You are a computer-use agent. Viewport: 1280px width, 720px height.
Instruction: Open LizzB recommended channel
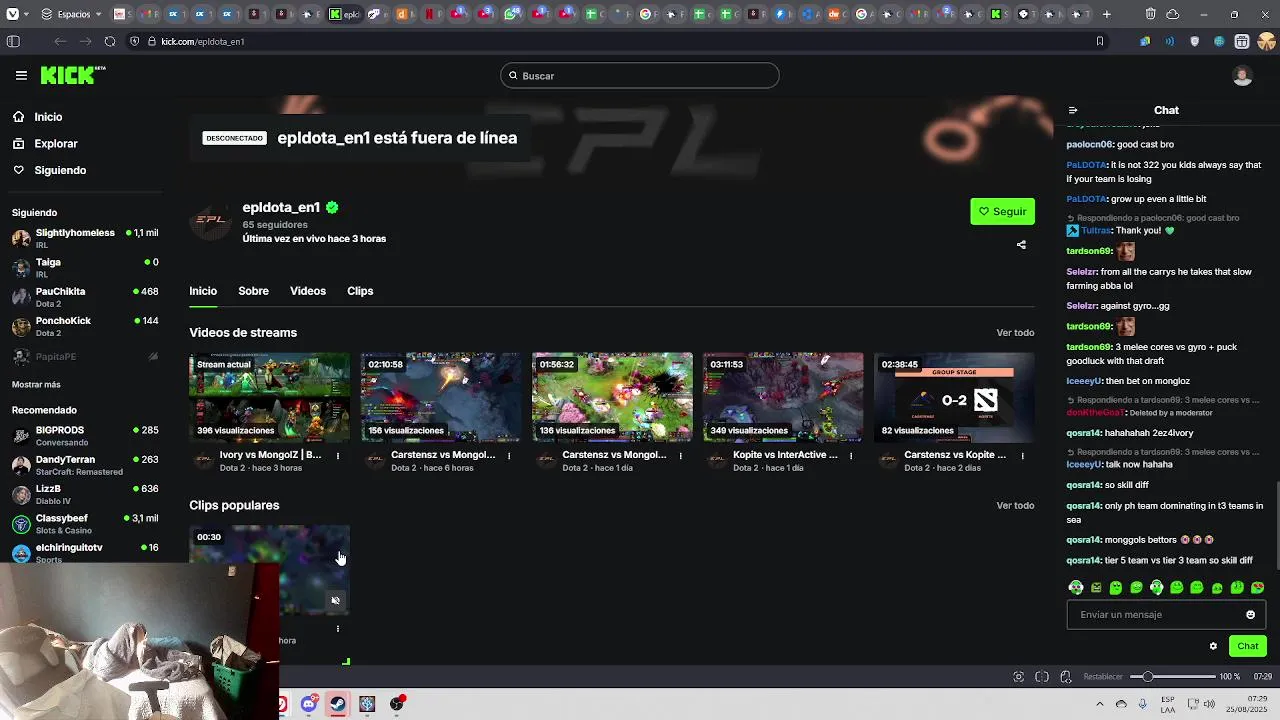click(x=85, y=494)
